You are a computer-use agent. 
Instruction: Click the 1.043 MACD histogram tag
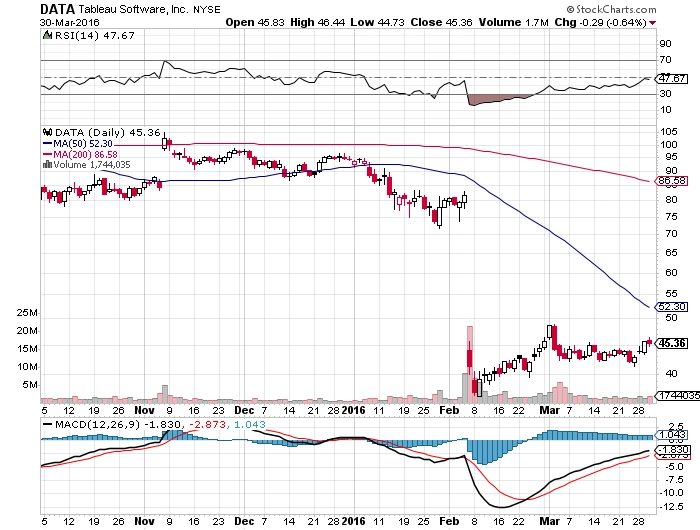pyautogui.click(x=671, y=434)
